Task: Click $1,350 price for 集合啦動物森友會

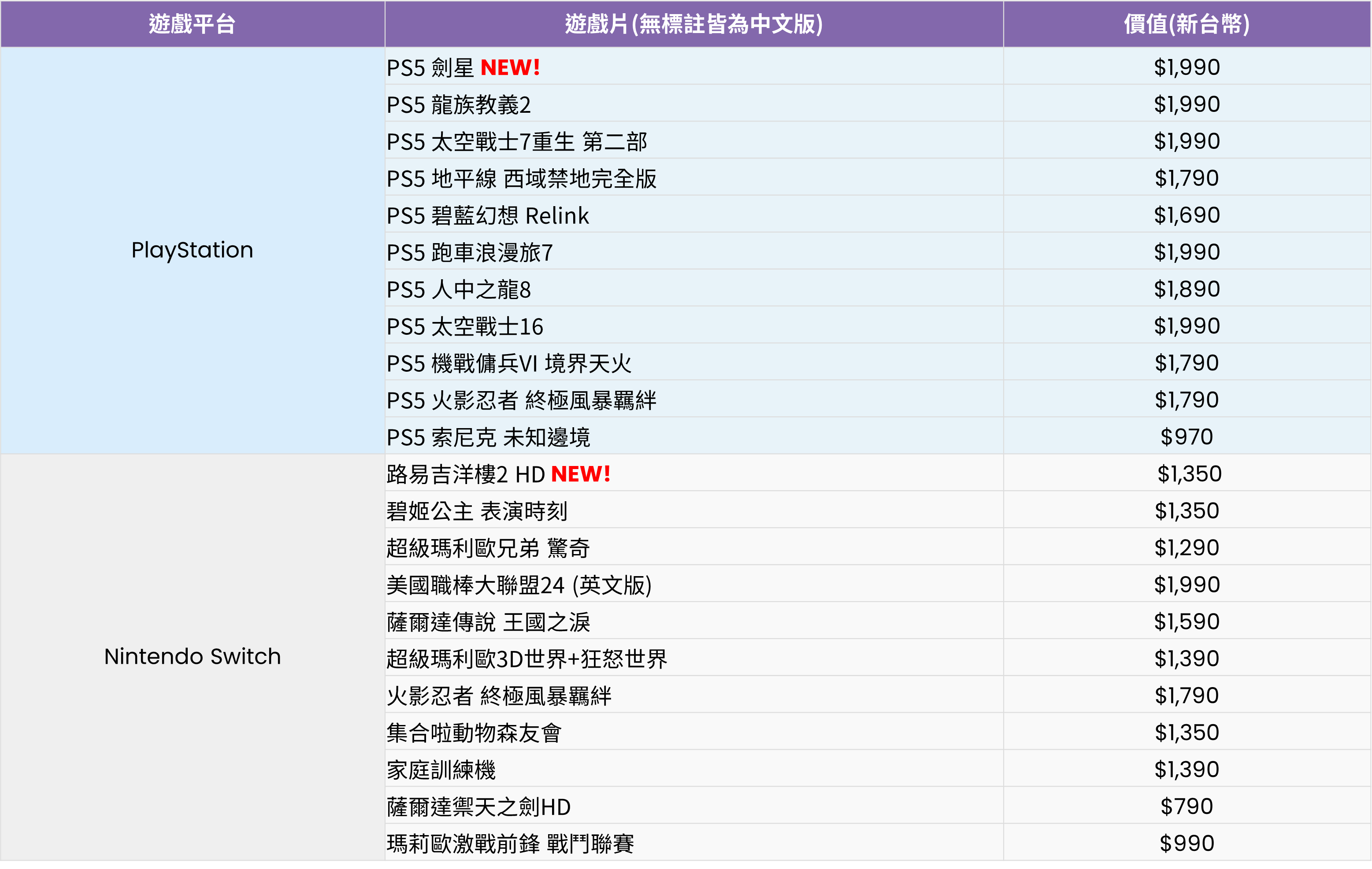Action: coord(1187,732)
